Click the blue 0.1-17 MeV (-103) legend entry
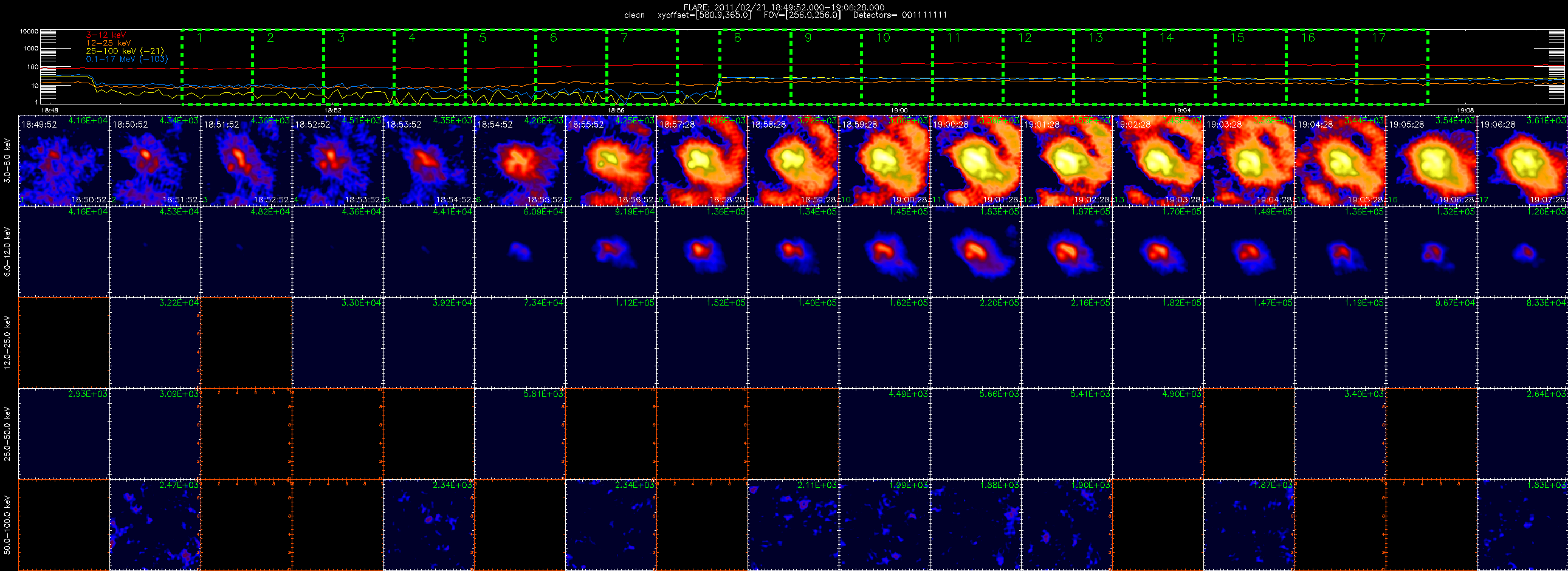 tap(126, 59)
